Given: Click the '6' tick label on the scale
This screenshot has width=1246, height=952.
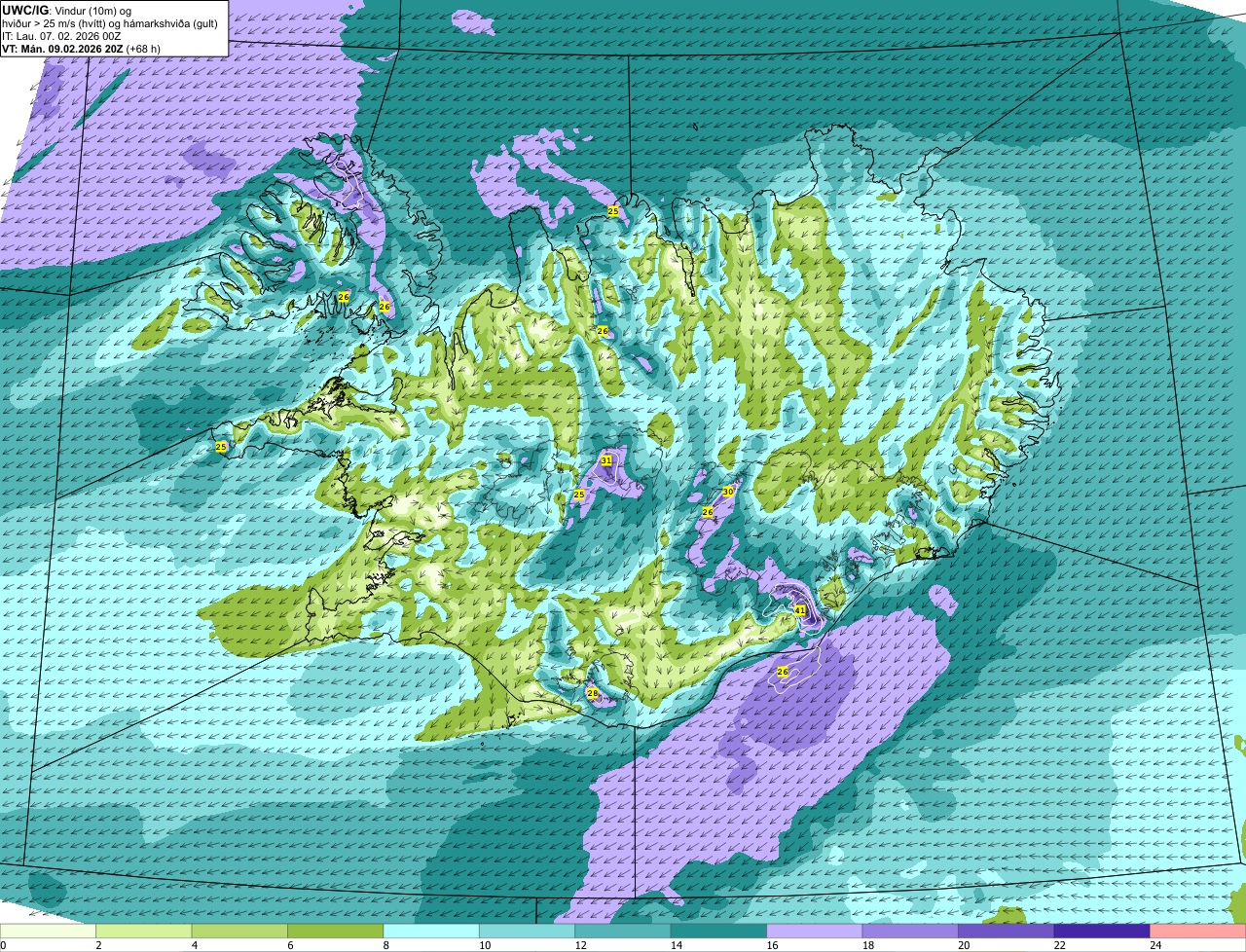Looking at the screenshot, I should pos(290,944).
